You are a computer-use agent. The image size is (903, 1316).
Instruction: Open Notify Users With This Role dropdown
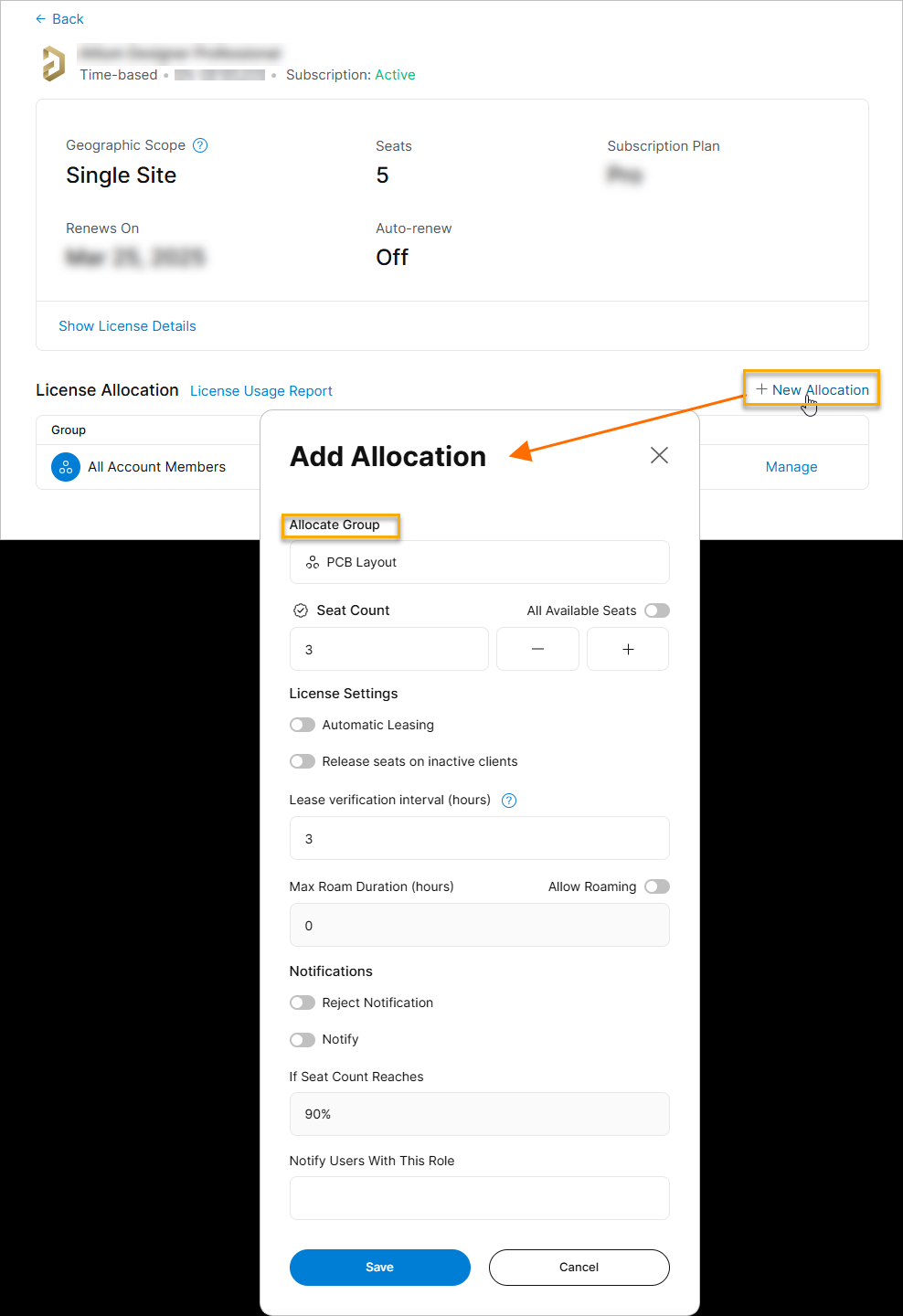pos(479,1198)
